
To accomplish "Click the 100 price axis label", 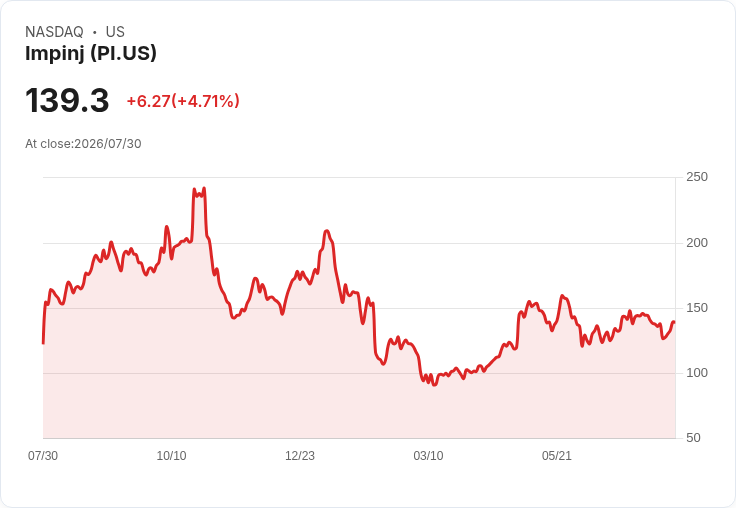I will tap(697, 373).
